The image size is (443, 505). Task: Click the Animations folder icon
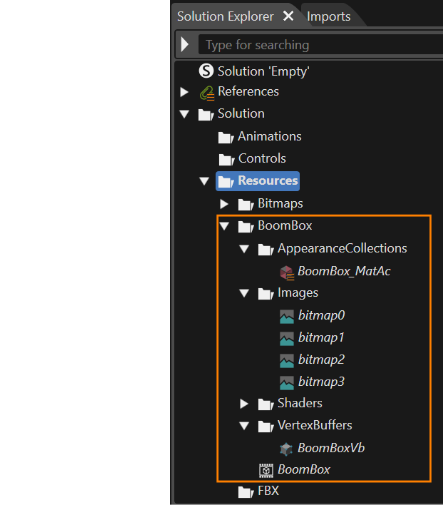(226, 137)
